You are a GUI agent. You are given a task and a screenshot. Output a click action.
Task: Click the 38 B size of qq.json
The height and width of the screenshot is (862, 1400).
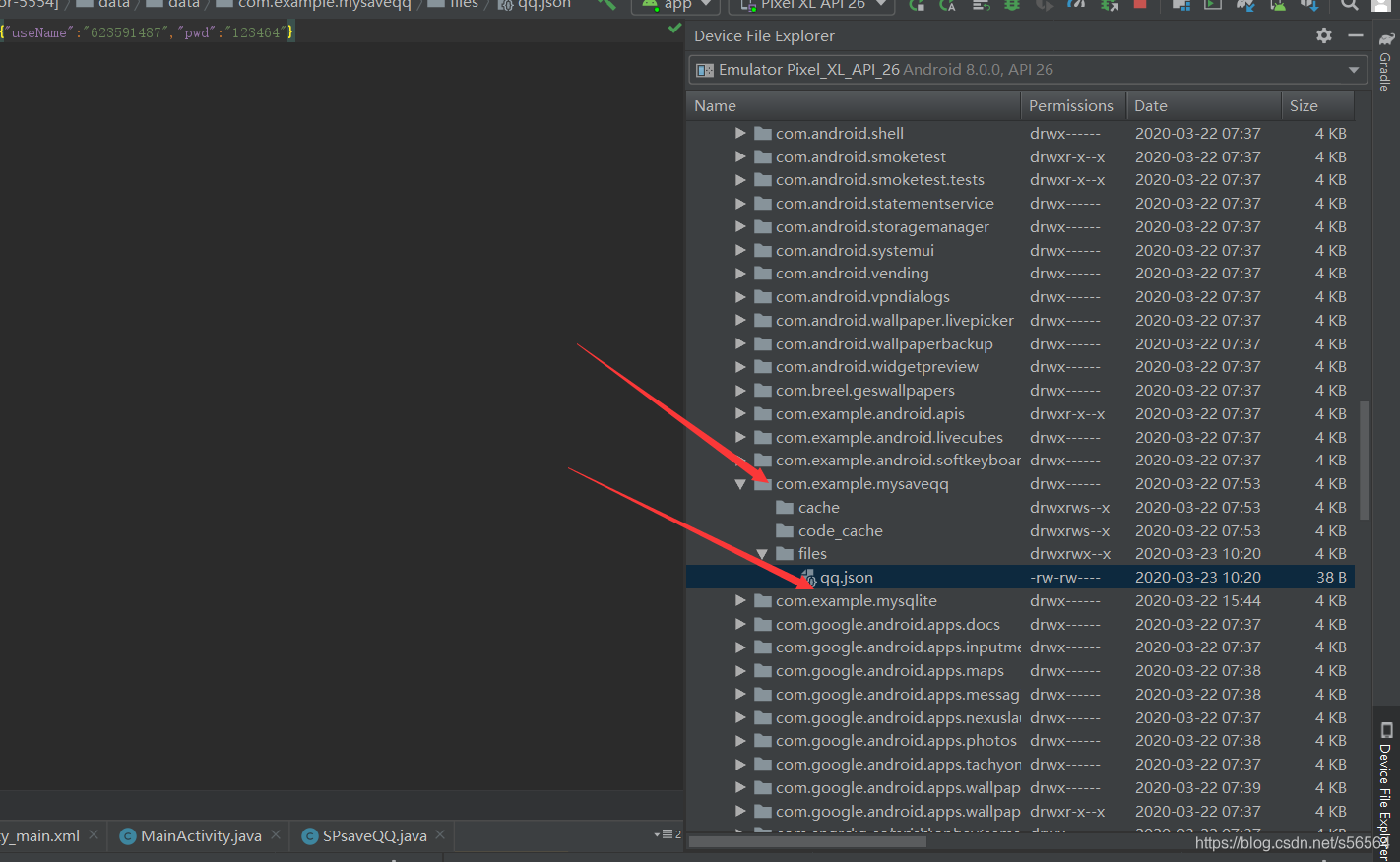pyautogui.click(x=1331, y=578)
